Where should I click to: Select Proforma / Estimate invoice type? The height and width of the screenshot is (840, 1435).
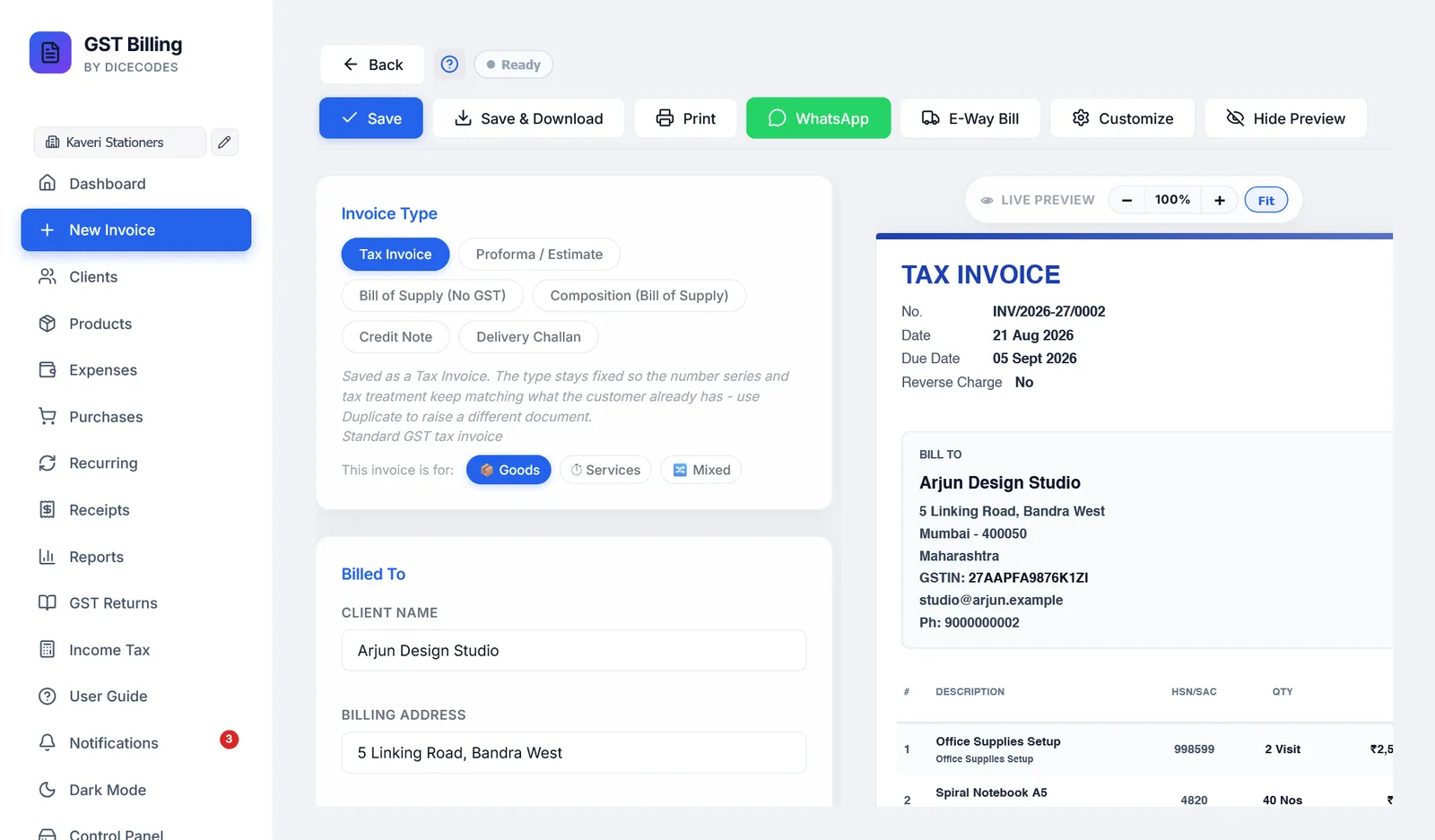[x=539, y=255]
